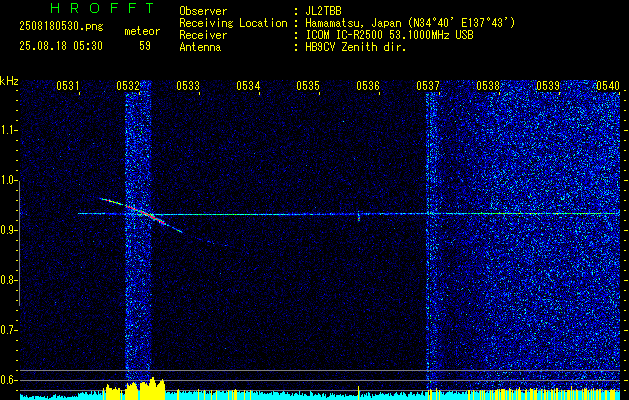Screen dimensions: 629x400
Task: Click the 0.9 kHz axis label
Action: pos(8,230)
